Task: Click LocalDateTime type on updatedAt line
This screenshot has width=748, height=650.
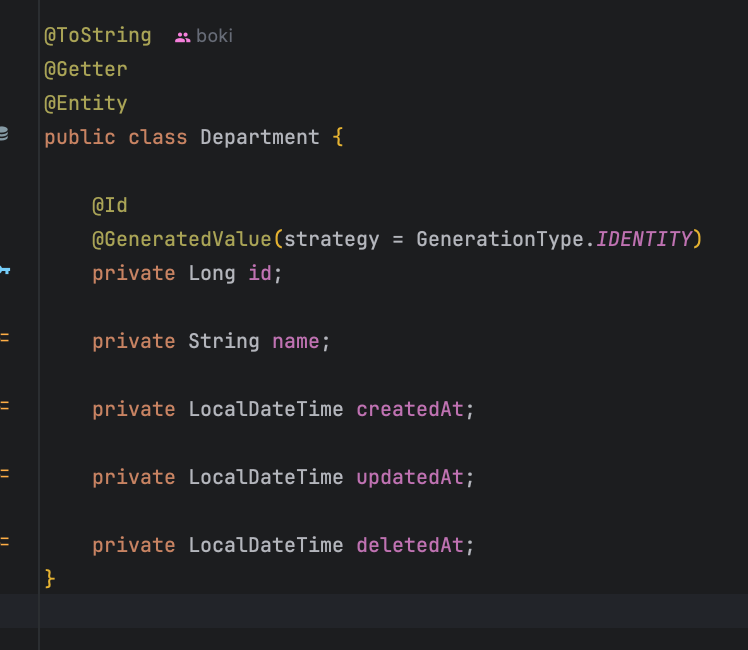Action: (x=266, y=477)
